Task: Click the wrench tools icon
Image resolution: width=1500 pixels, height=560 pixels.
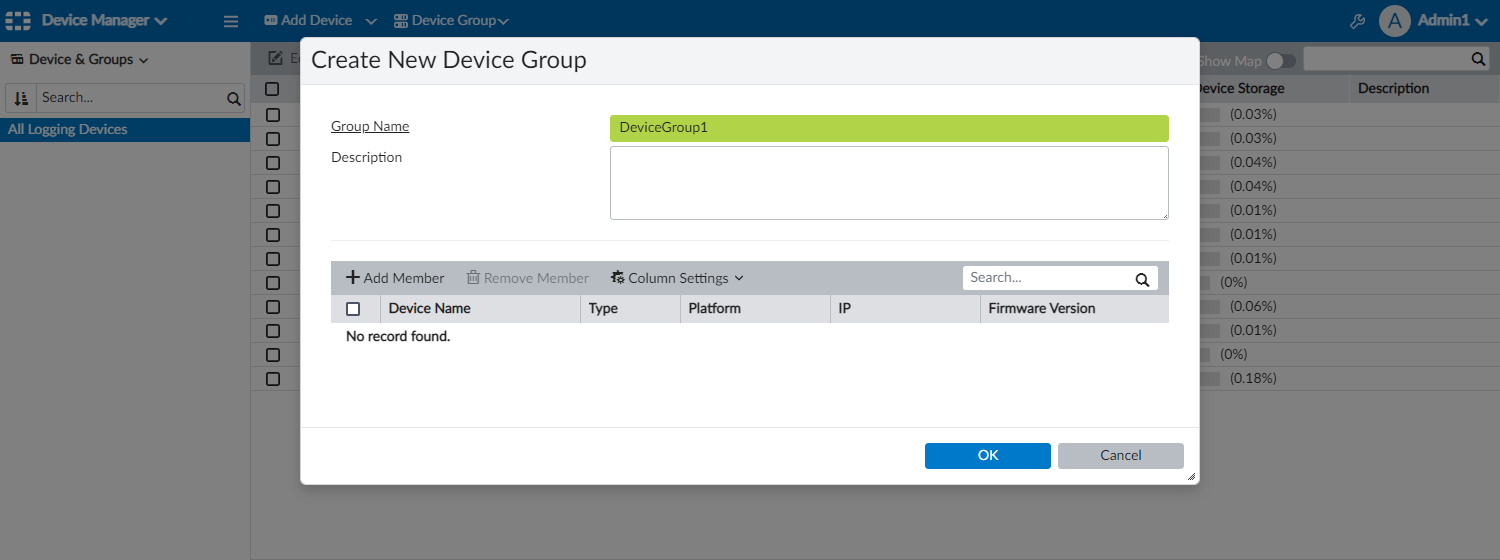Action: tap(1357, 21)
